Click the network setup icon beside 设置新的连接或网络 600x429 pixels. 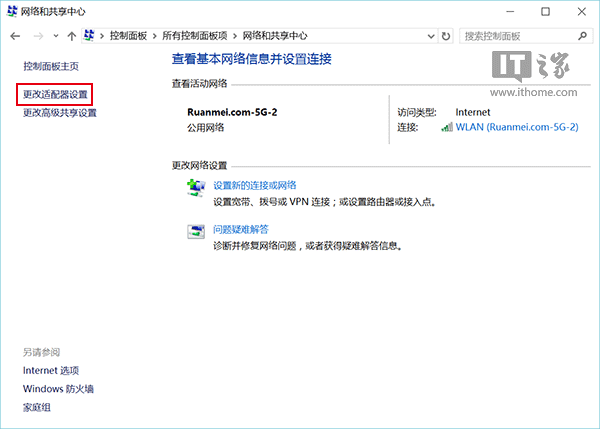[x=196, y=187]
